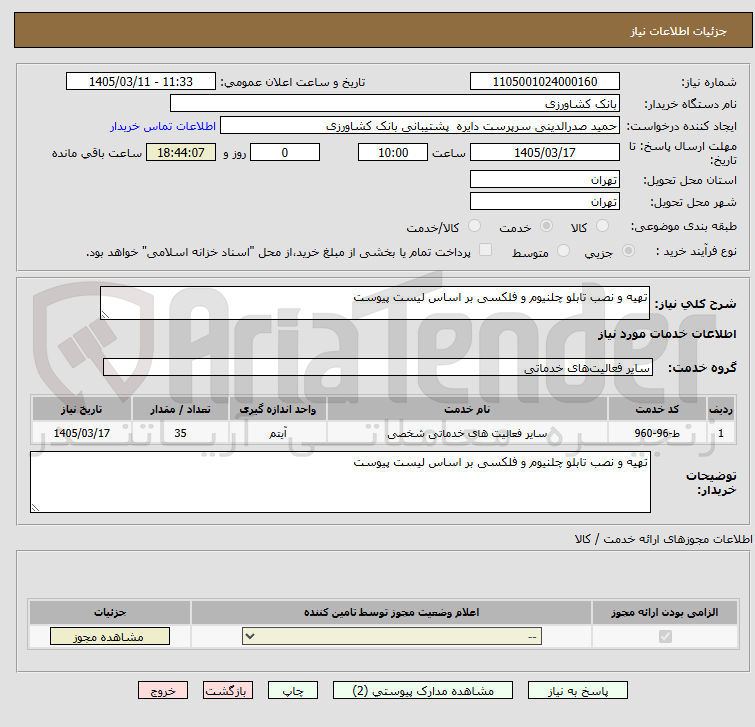Click the سایر فعالیت های خدماتی شخصی cell
Screen dimensions: 755x727
click(x=467, y=433)
